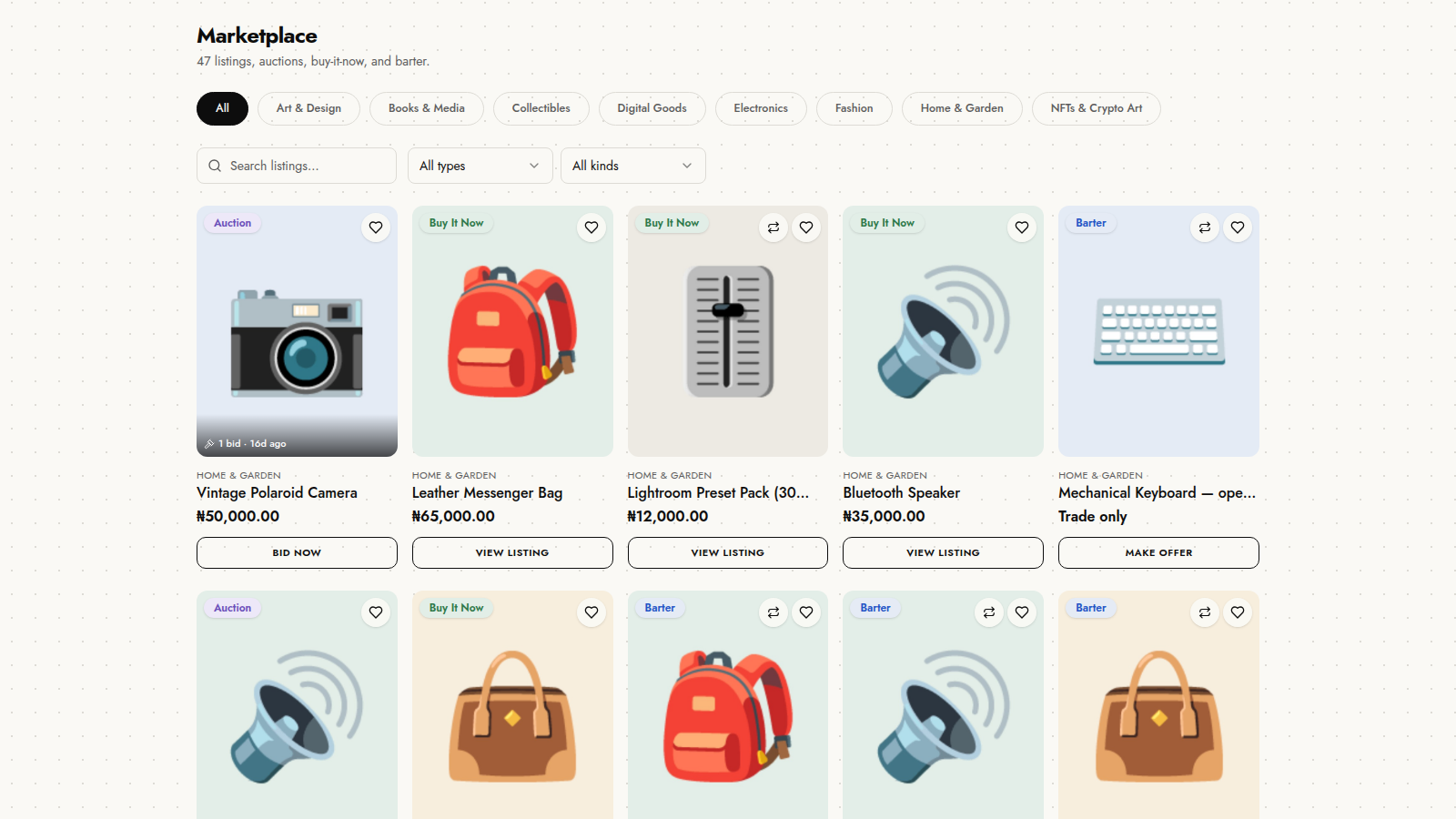This screenshot has height=819, width=1456.
Task: Choose the Fashion category
Action: click(x=854, y=108)
